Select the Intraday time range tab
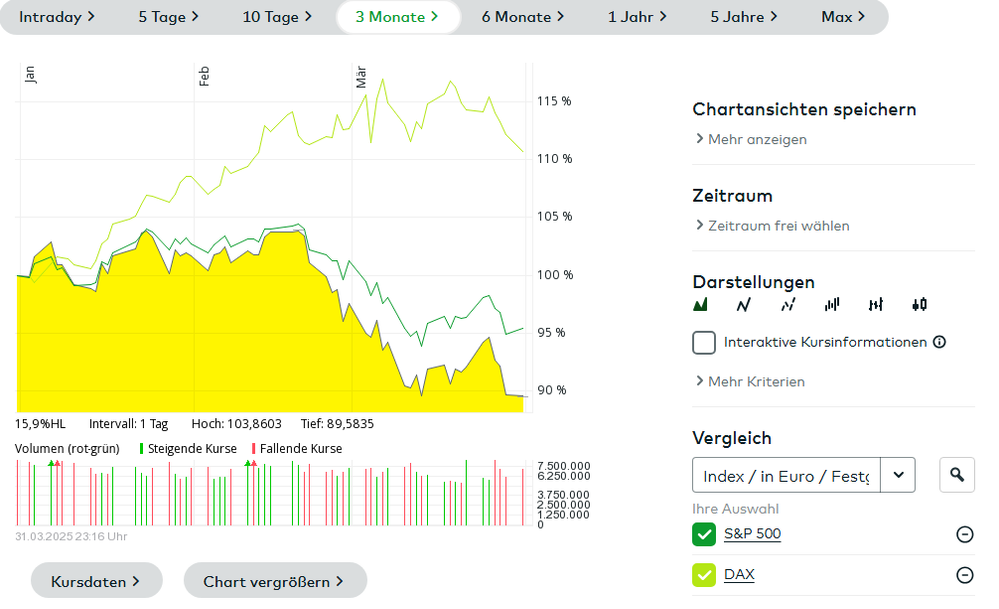999x609 pixels. pyautogui.click(x=57, y=17)
